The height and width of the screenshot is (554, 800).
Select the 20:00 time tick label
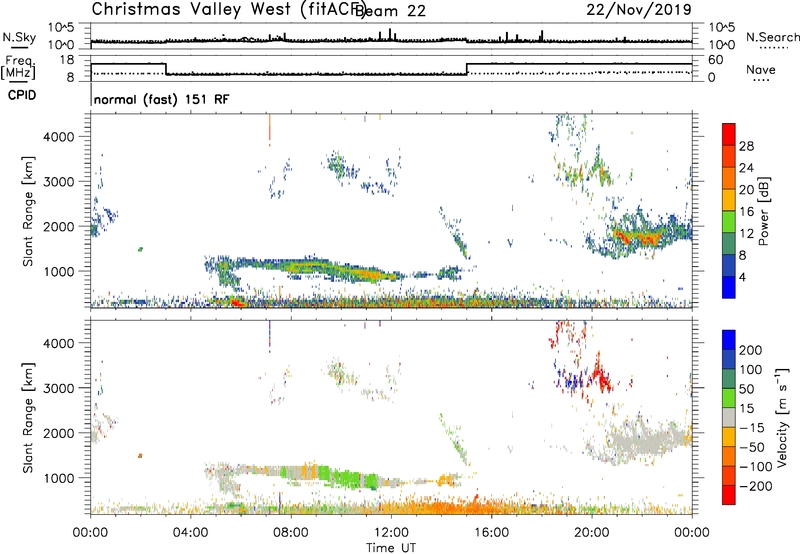[592, 533]
